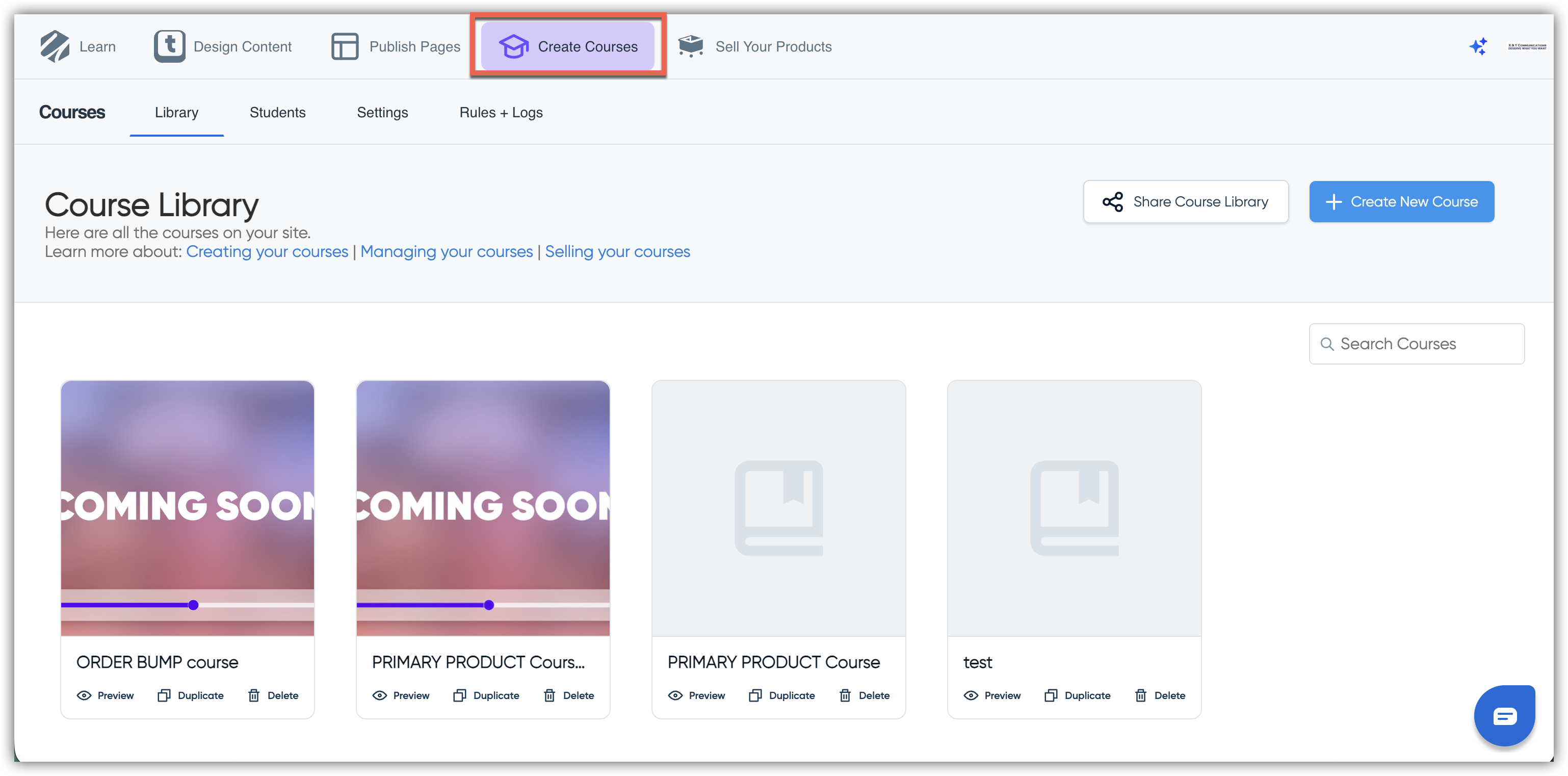Switch to the Students tab

[278, 113]
